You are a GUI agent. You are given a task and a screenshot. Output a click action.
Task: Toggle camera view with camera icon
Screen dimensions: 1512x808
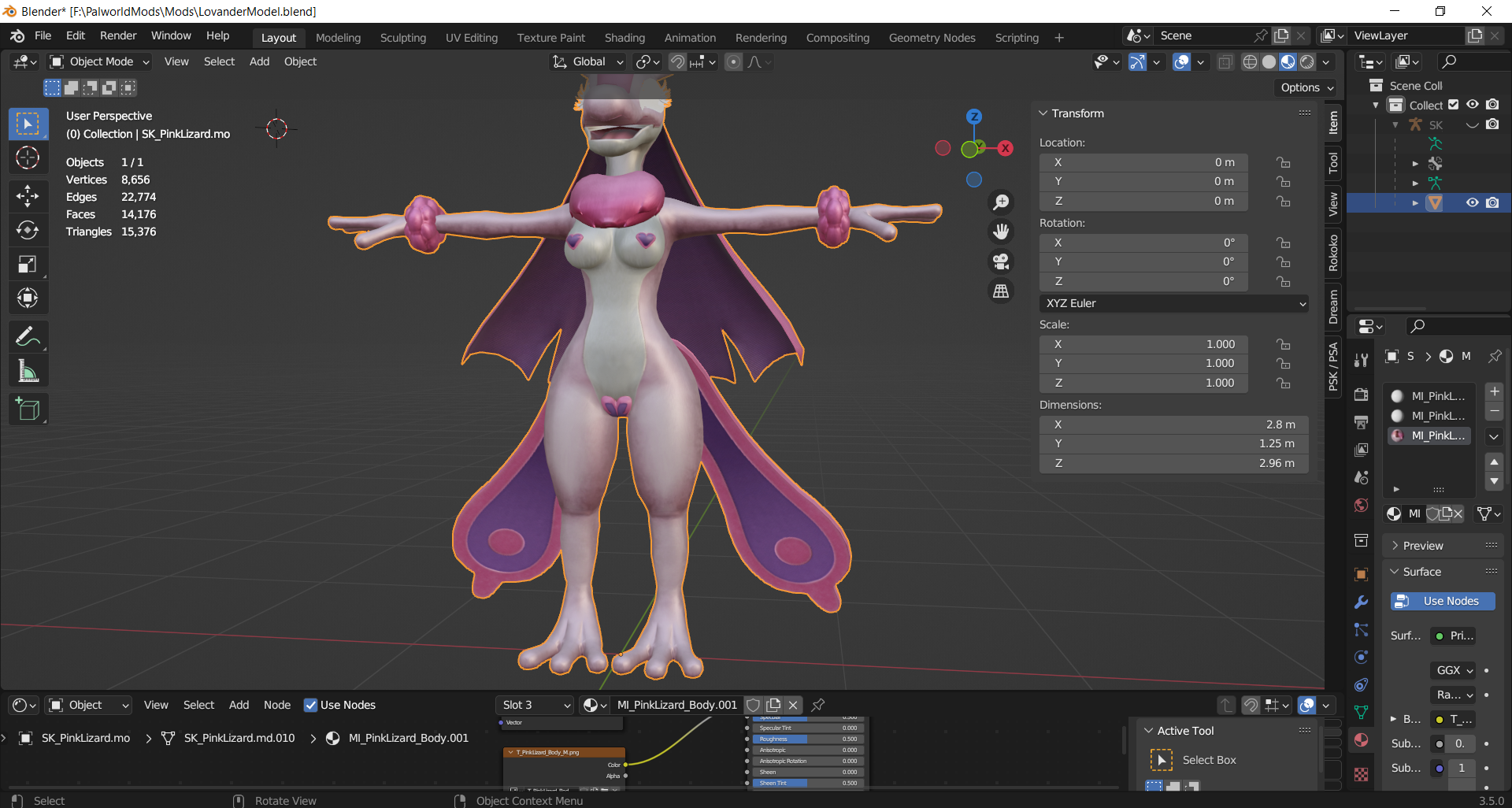1001,261
